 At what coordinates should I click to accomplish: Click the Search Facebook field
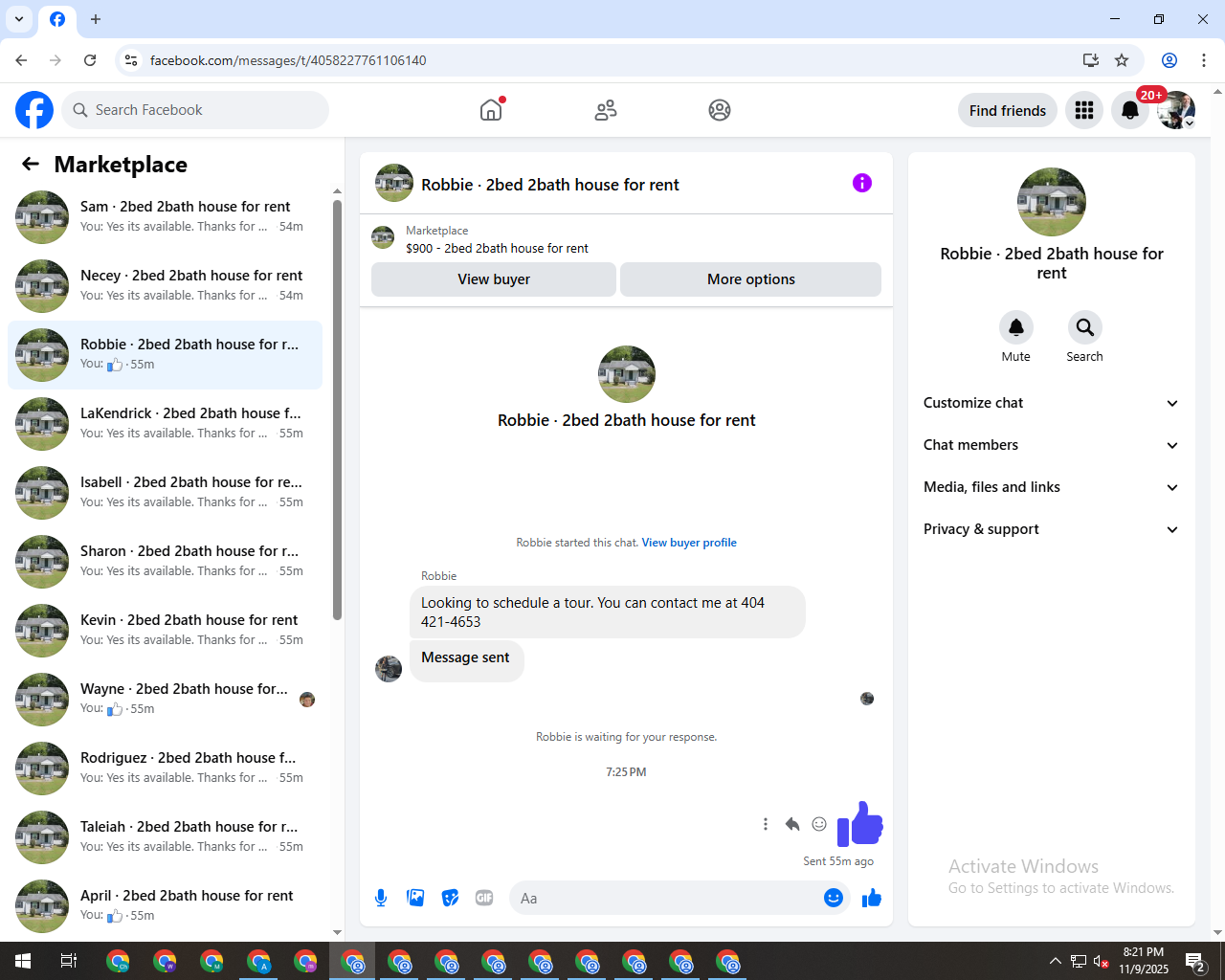(195, 110)
